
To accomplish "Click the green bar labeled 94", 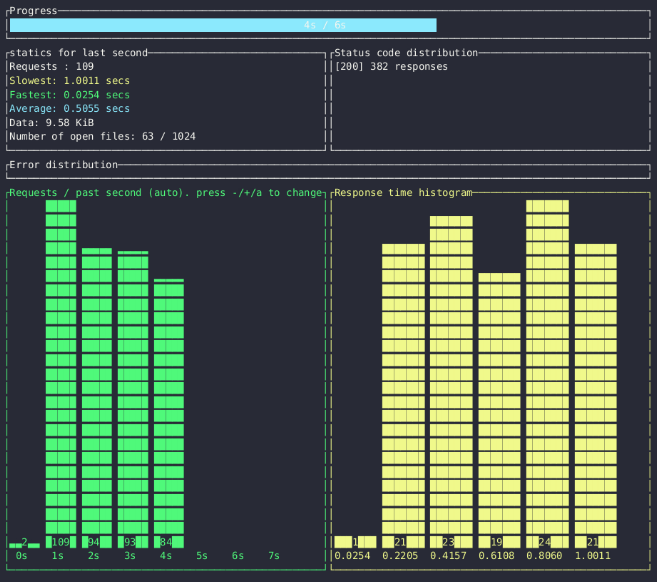I will coord(97,398).
